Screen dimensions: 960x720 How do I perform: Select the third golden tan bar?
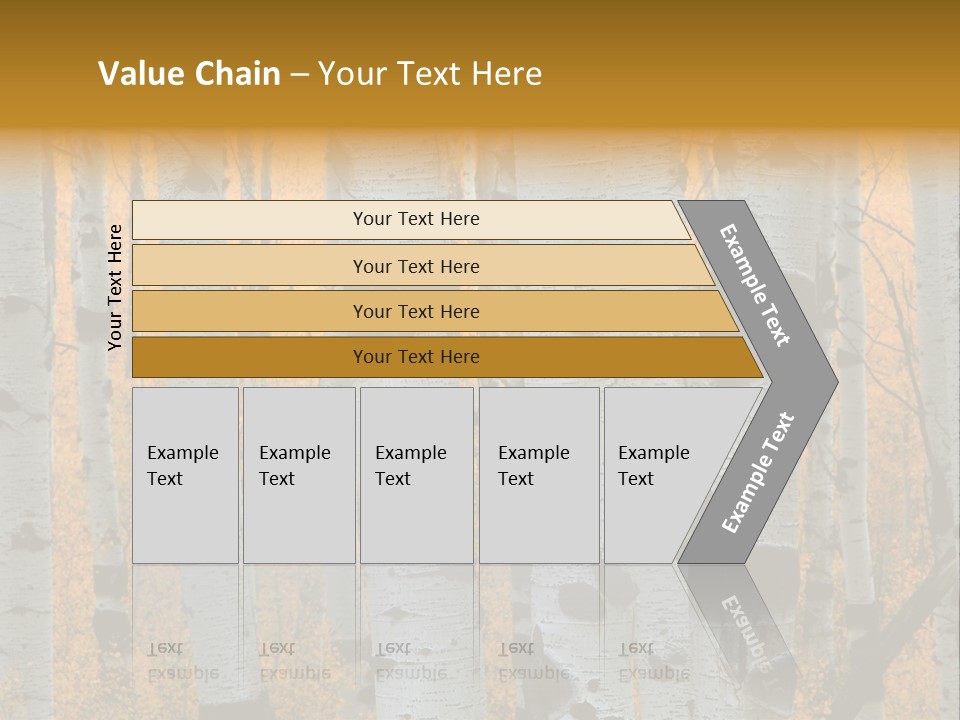pos(415,311)
